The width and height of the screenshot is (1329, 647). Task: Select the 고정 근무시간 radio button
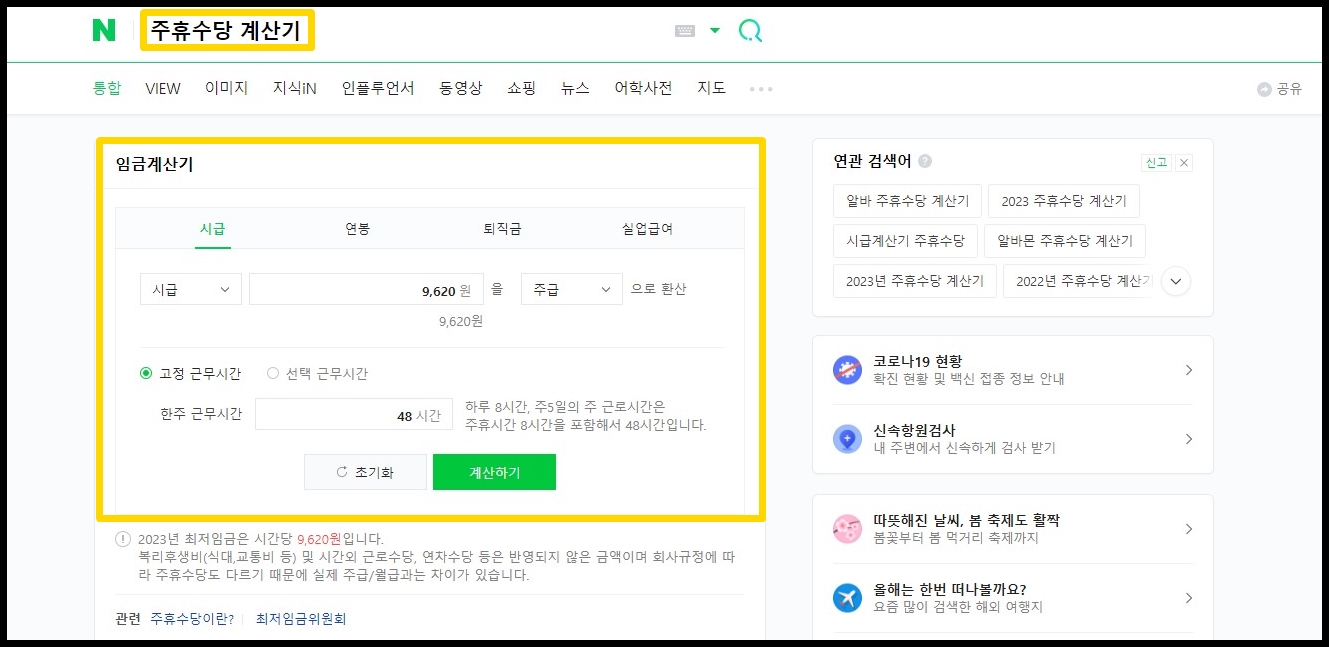146,373
